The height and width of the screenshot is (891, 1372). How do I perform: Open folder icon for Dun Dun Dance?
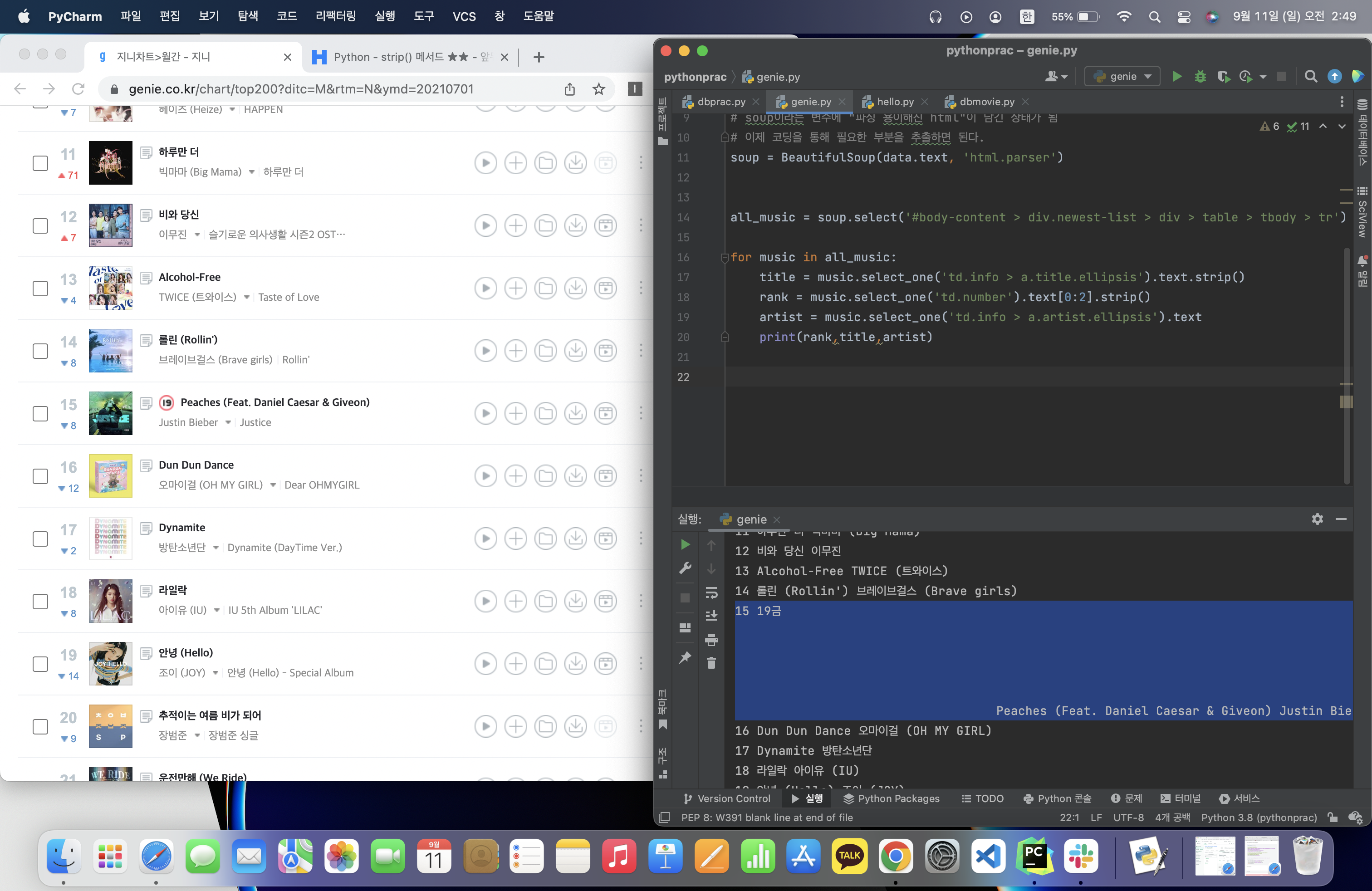(x=546, y=476)
